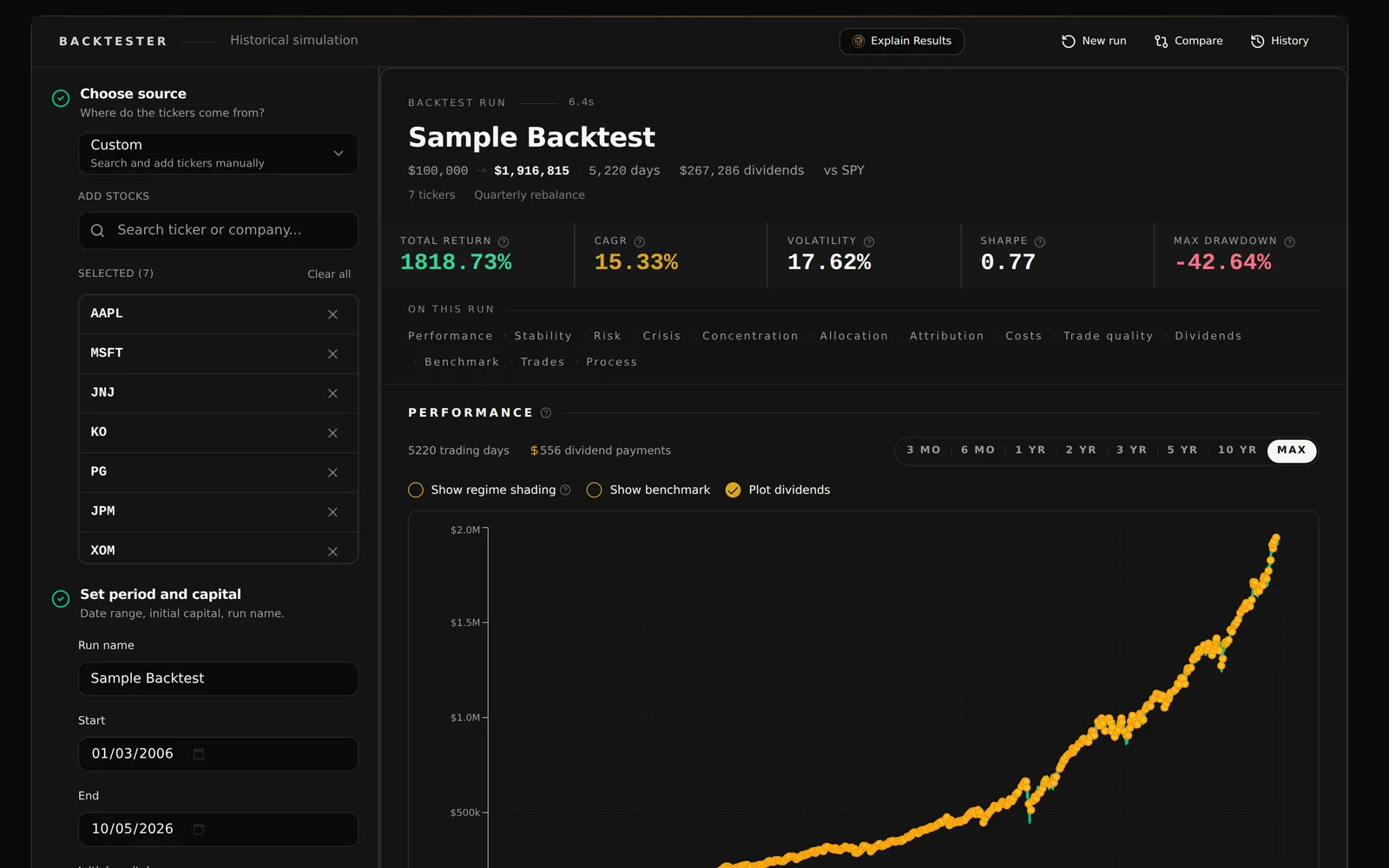The width and height of the screenshot is (1389, 868).
Task: Jump to the Stability section
Action: pos(543,336)
